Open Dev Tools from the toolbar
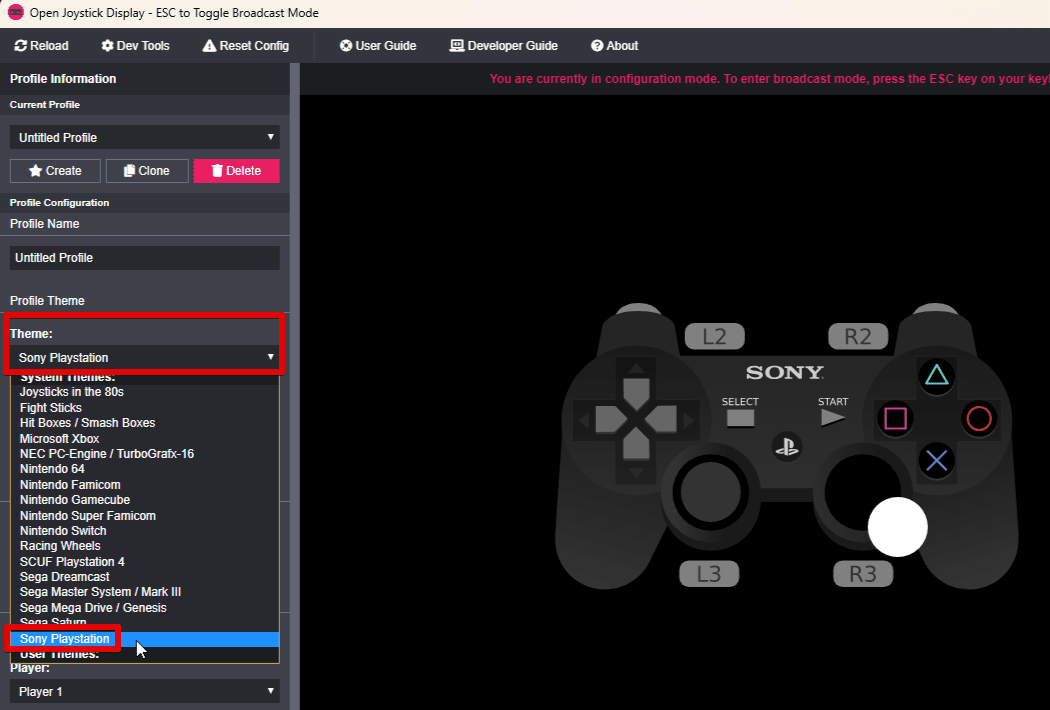 coord(135,46)
